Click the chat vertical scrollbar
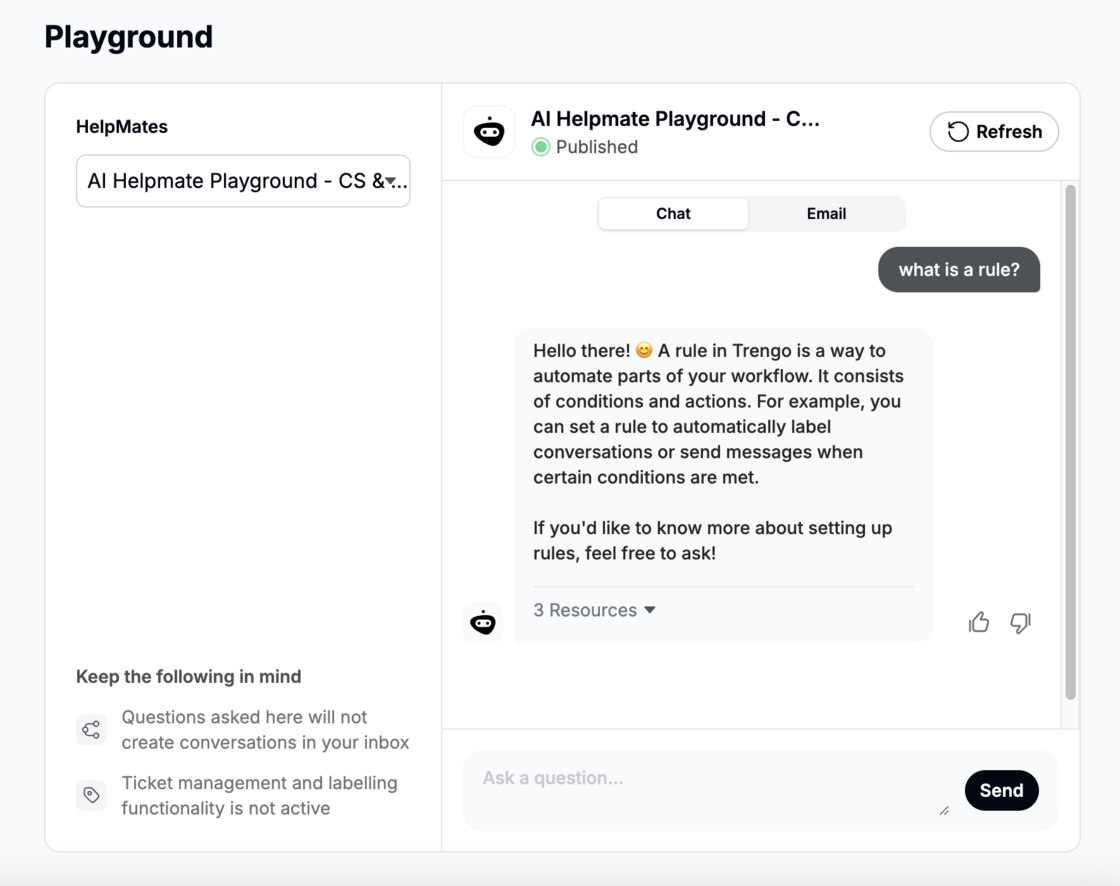 click(x=1070, y=442)
